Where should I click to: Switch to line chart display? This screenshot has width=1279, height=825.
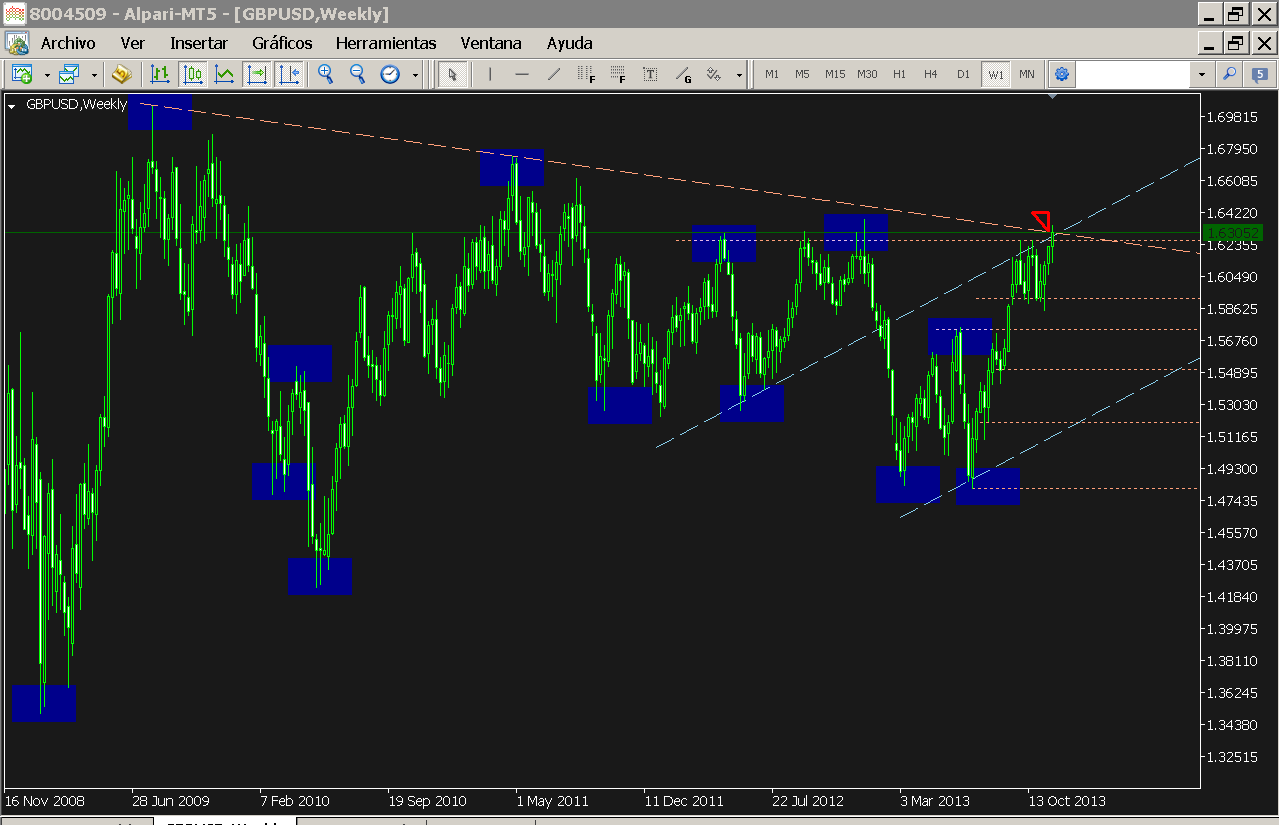click(225, 74)
